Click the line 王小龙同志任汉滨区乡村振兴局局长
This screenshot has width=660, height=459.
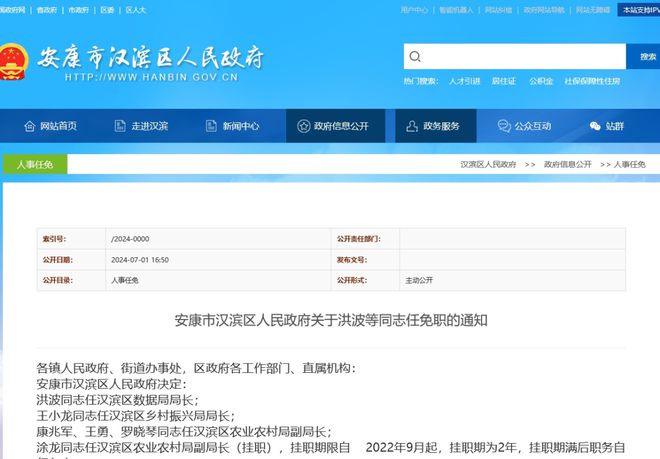136,416
